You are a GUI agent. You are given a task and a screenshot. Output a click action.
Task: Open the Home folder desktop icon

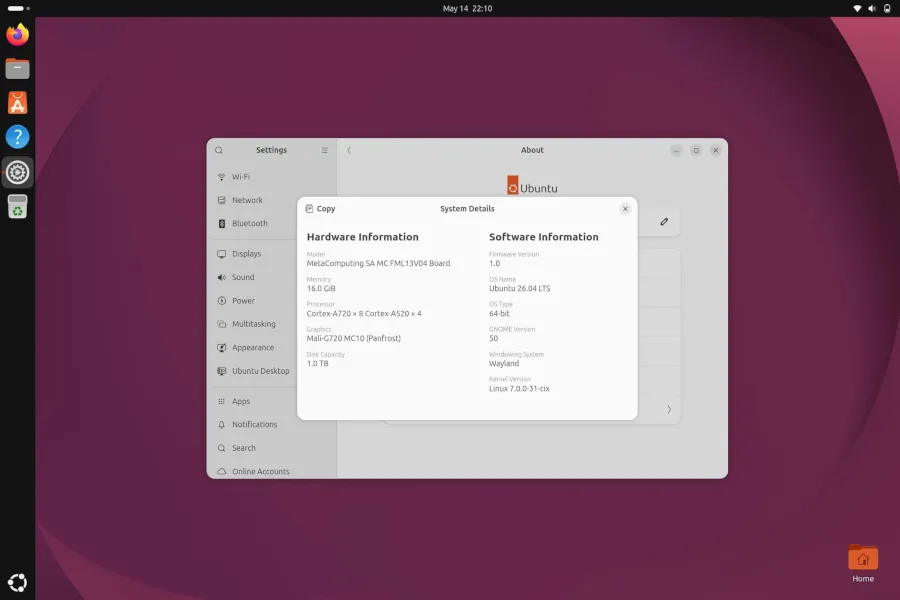coord(863,563)
